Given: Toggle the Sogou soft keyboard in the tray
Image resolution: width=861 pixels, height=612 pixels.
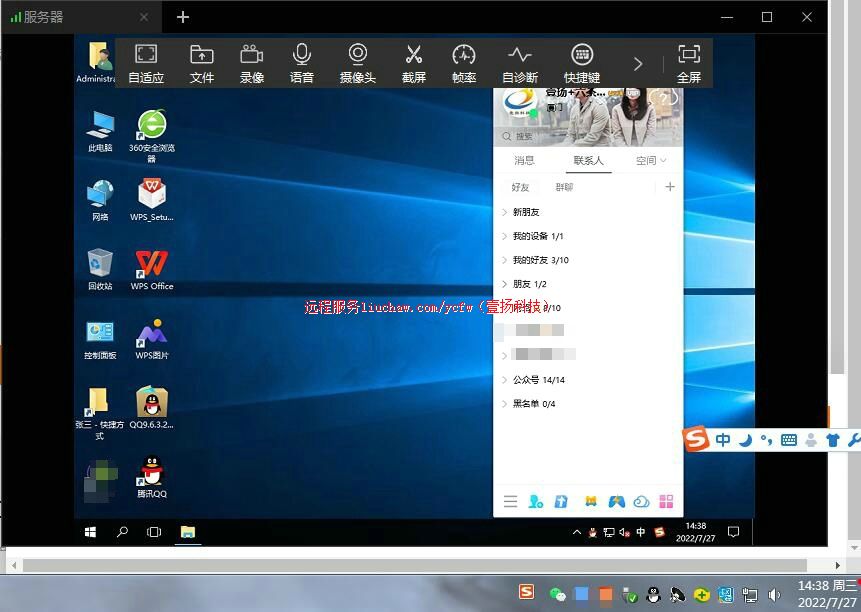Looking at the screenshot, I should click(788, 440).
